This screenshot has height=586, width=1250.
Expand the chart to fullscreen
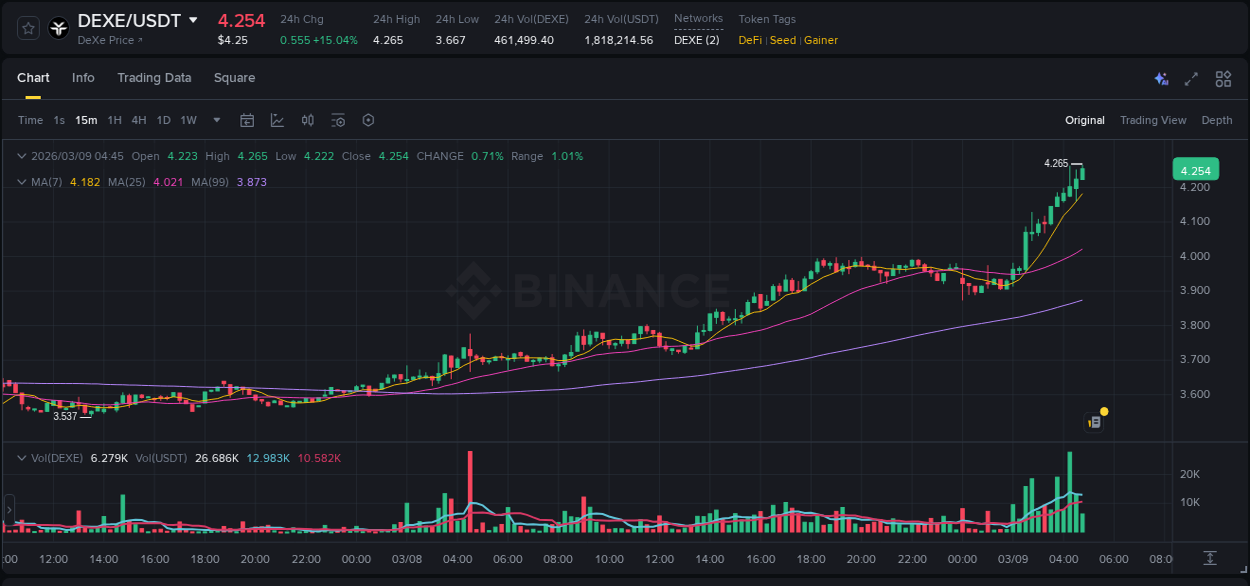tap(1190, 78)
